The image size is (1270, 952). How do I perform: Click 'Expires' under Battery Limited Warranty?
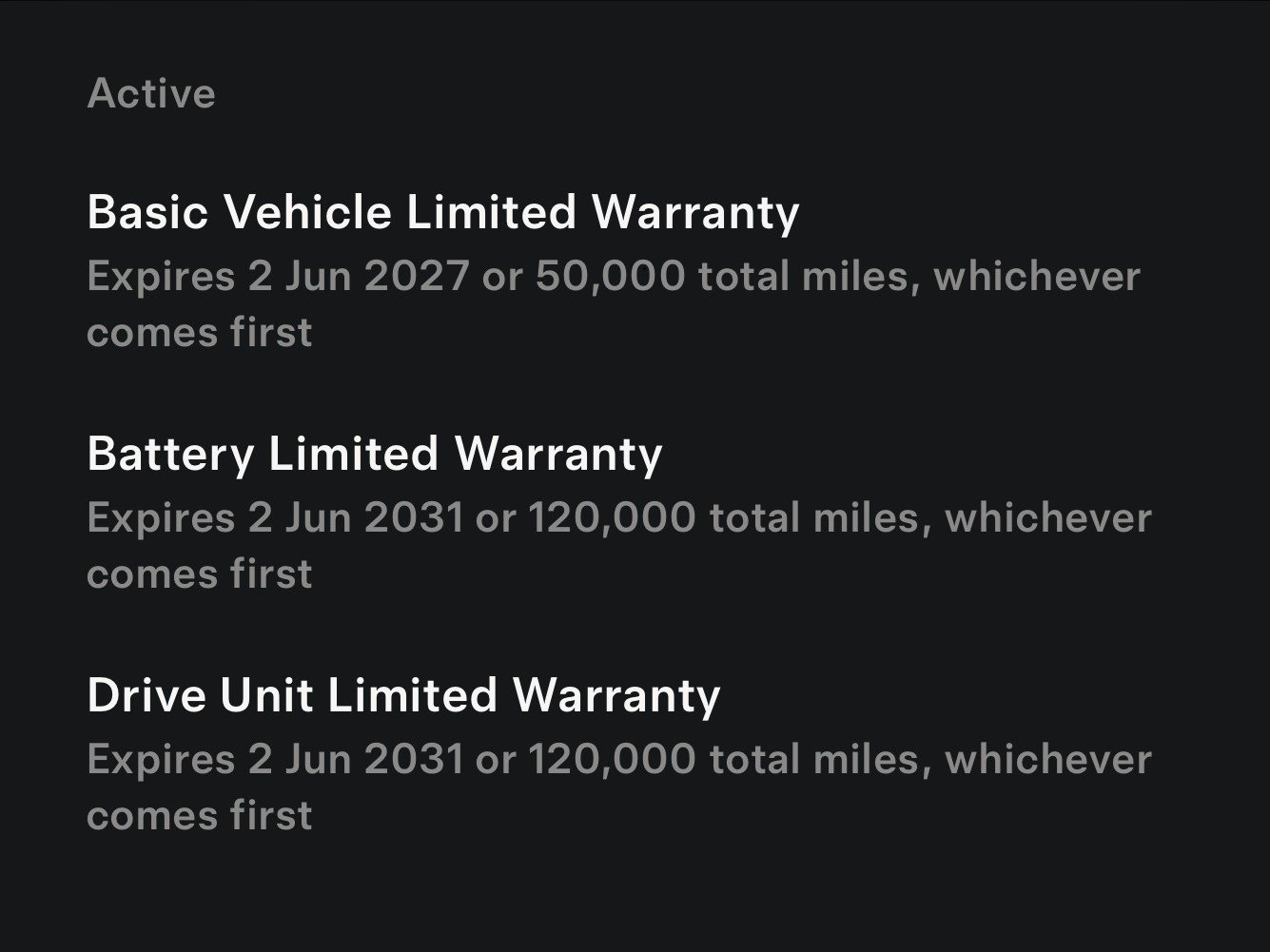tap(160, 518)
